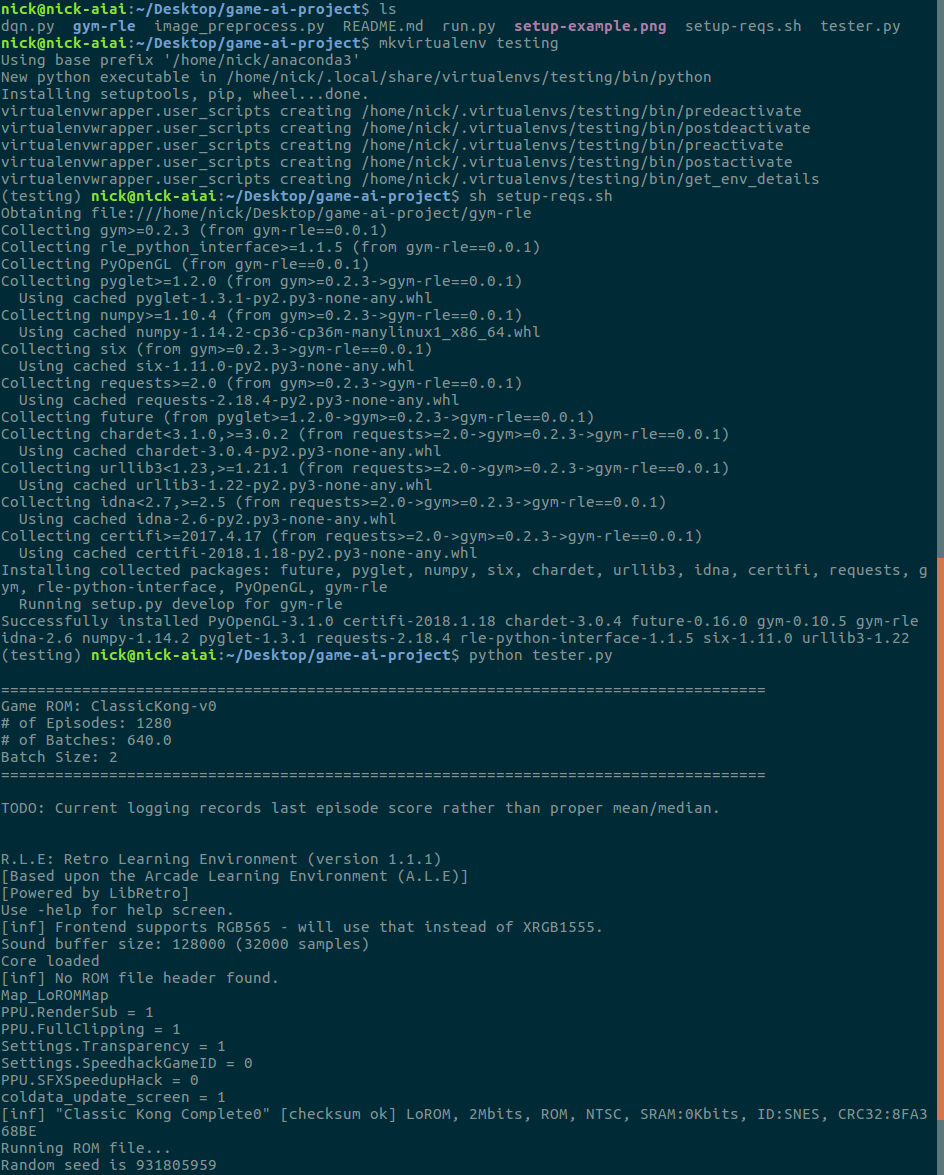This screenshot has width=944, height=1175.
Task: Click the line "Using base prefix '/home/nick/anaconda3'"
Action: tap(181, 60)
